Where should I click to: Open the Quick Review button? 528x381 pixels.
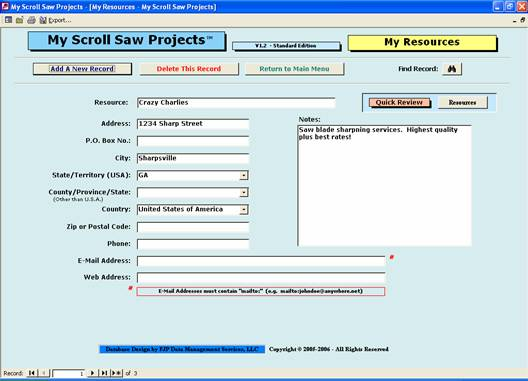[x=399, y=102]
